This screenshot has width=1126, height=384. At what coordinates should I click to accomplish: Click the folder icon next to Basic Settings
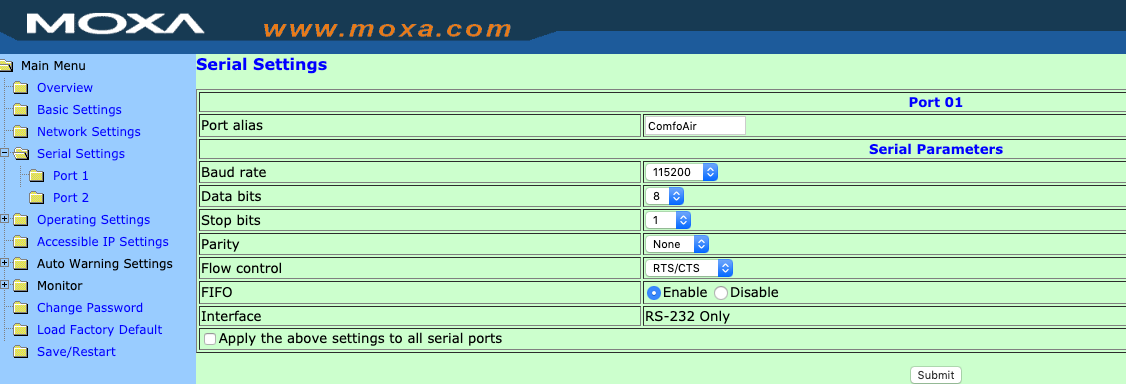(x=21, y=111)
